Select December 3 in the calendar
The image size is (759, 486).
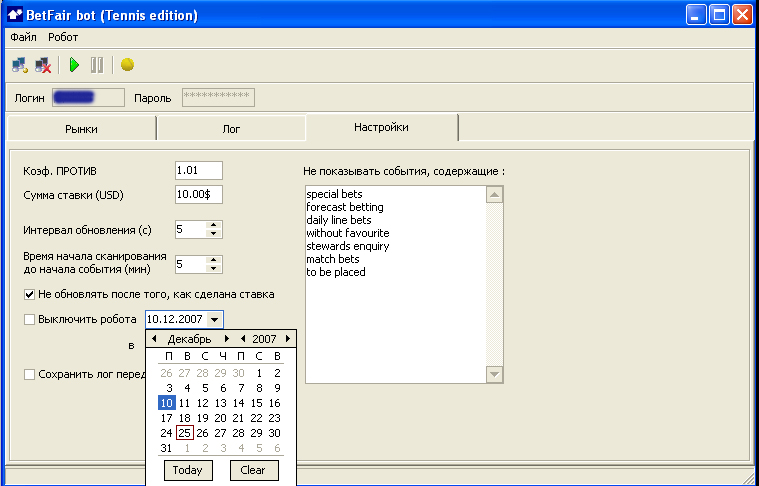(169, 388)
